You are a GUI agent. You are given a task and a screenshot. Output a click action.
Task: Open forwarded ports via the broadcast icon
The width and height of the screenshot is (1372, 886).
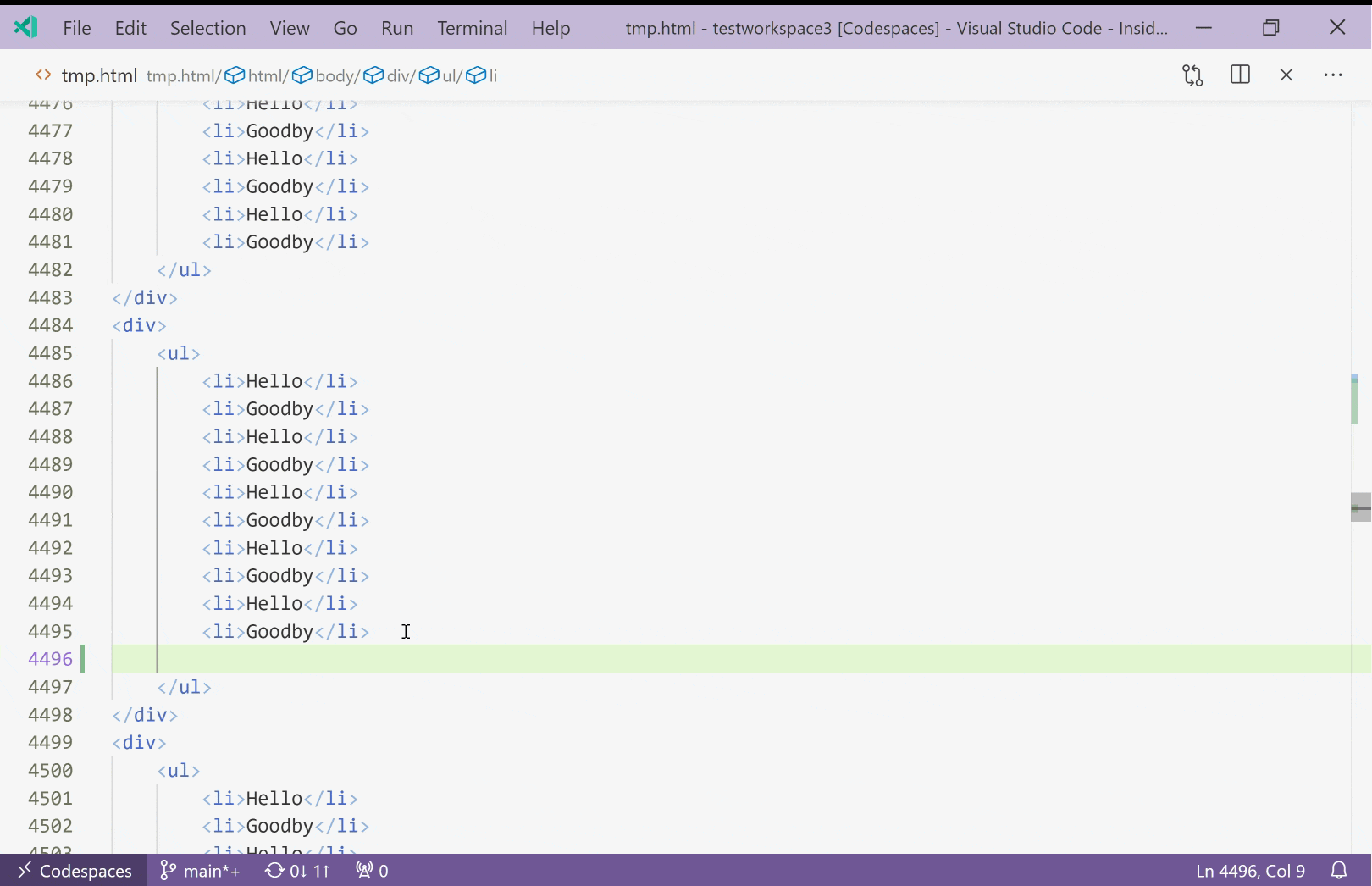370,871
